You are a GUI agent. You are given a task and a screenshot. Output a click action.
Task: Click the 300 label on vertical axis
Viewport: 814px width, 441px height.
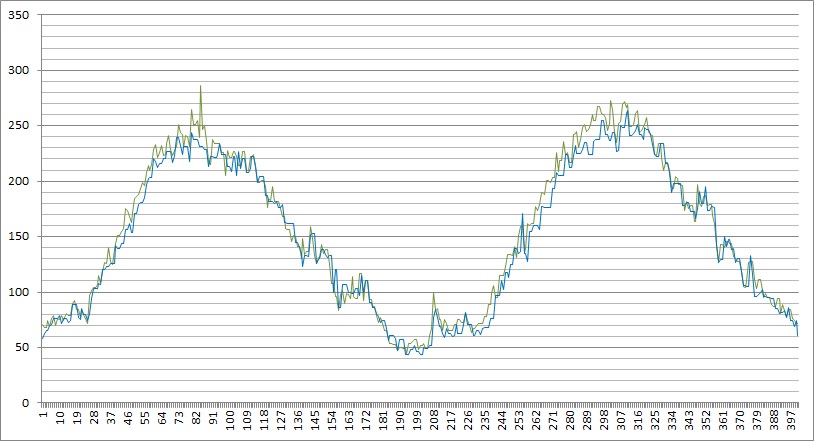pyautogui.click(x=18, y=70)
